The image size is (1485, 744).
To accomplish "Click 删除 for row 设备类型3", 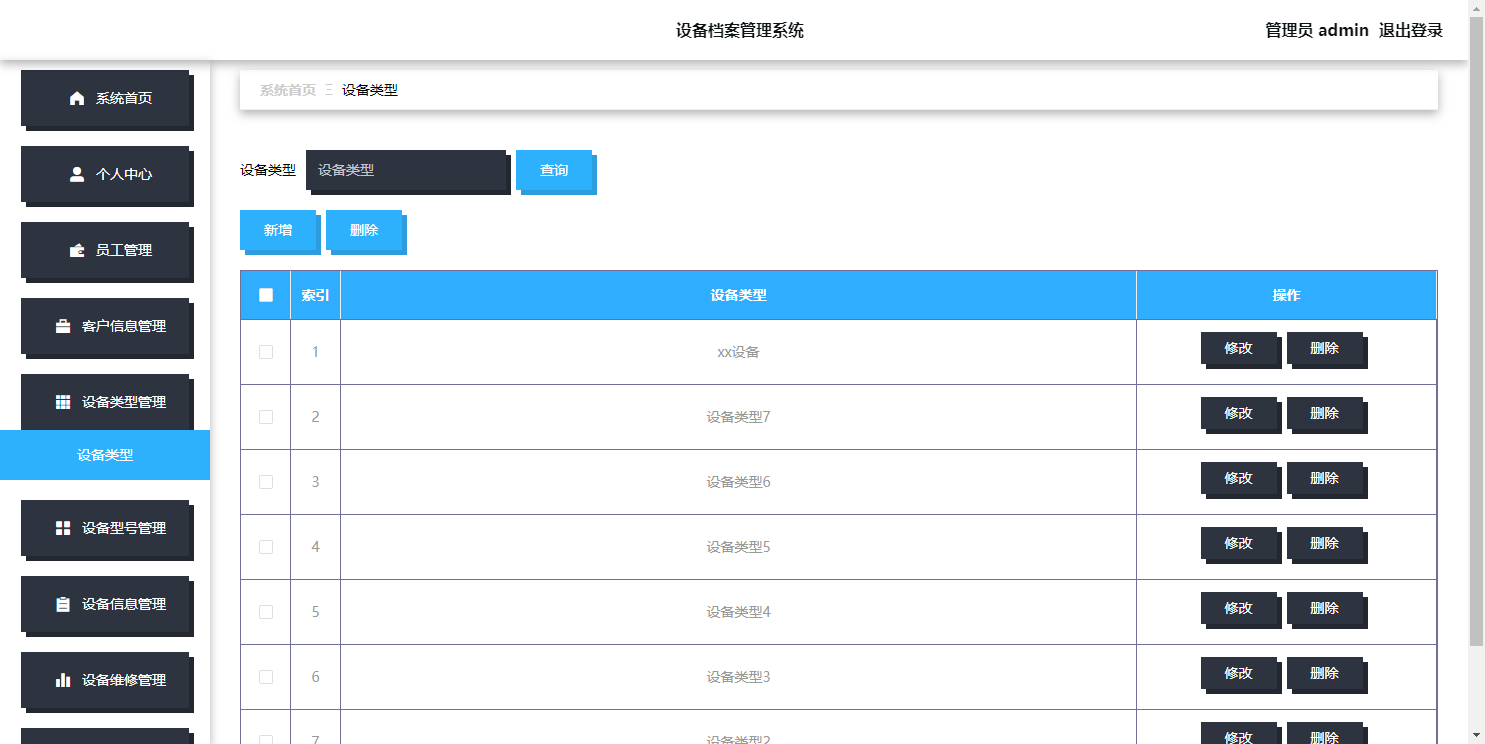I will pos(1325,674).
